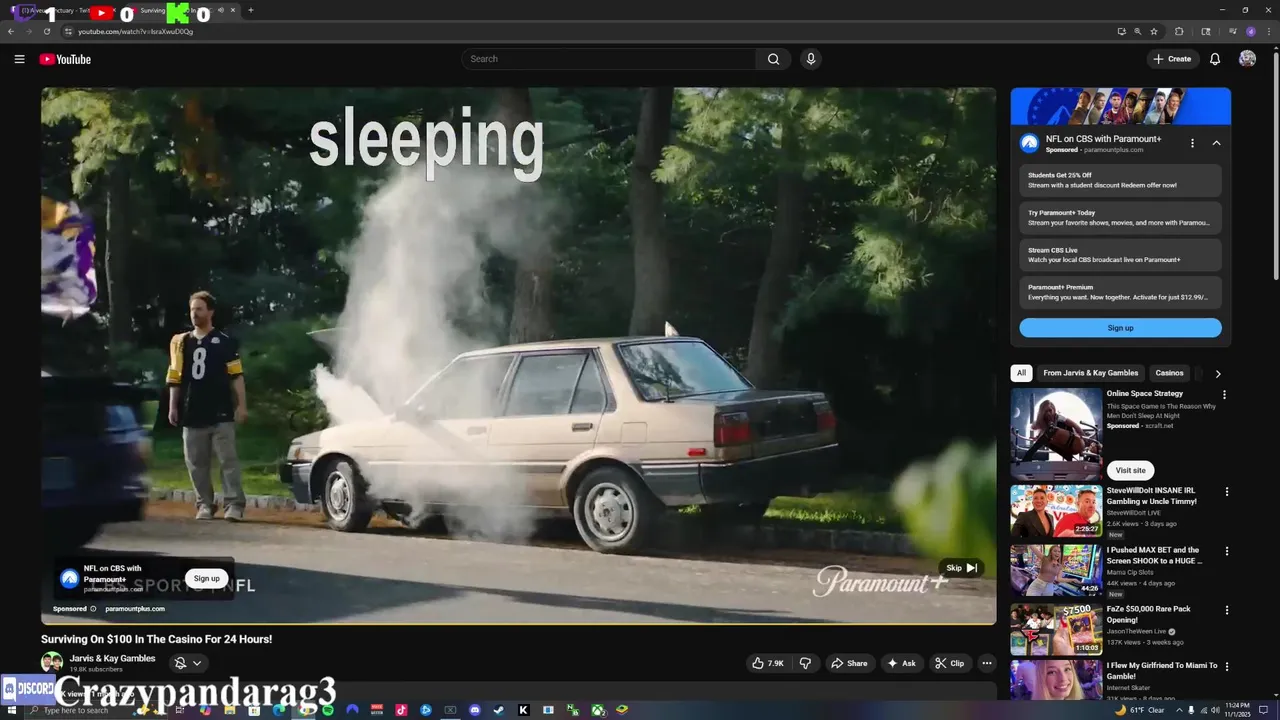Open the ad info icon beside Sponsored

click(x=94, y=609)
